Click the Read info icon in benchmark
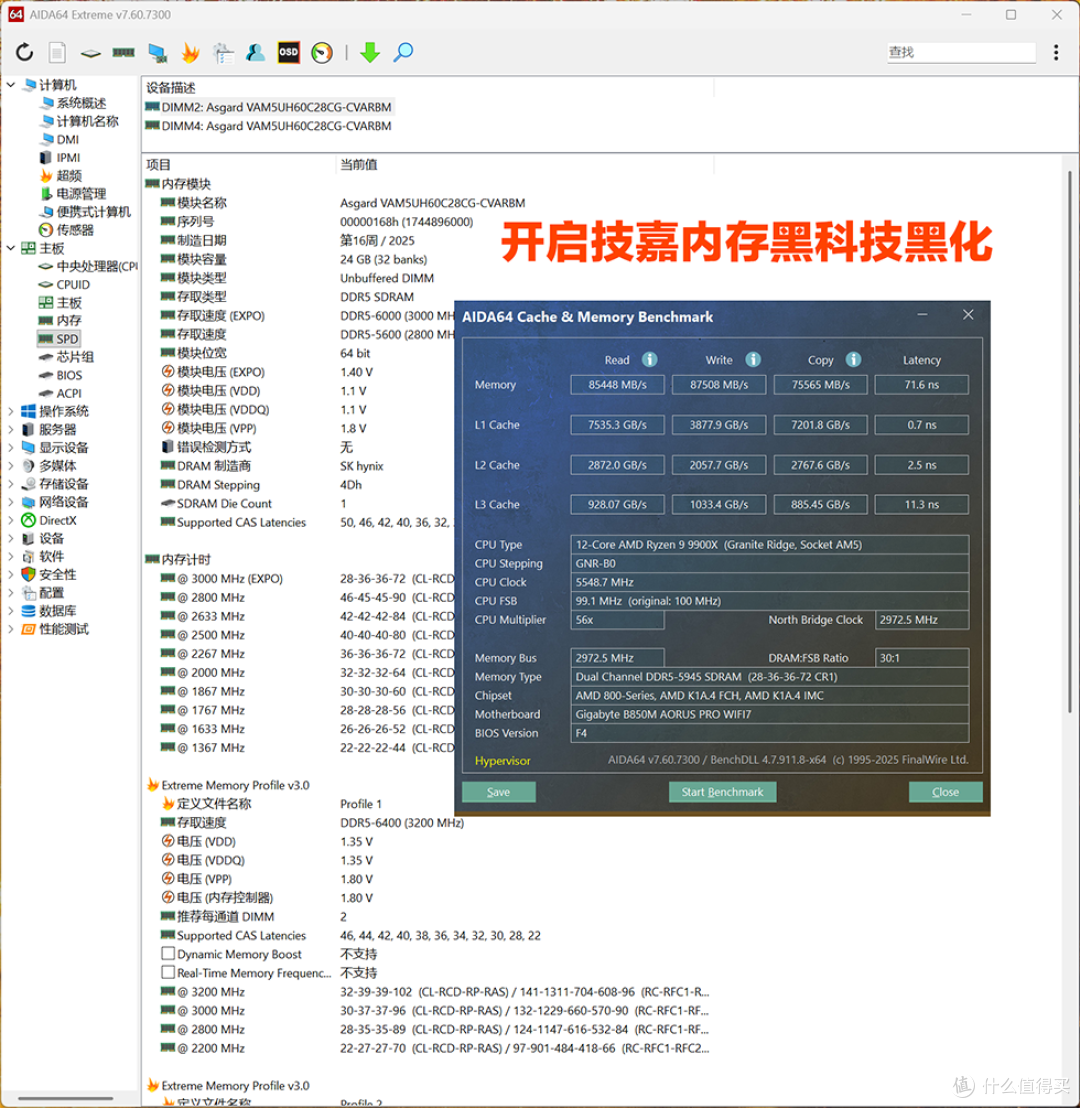The width and height of the screenshot is (1080, 1108). 650,360
